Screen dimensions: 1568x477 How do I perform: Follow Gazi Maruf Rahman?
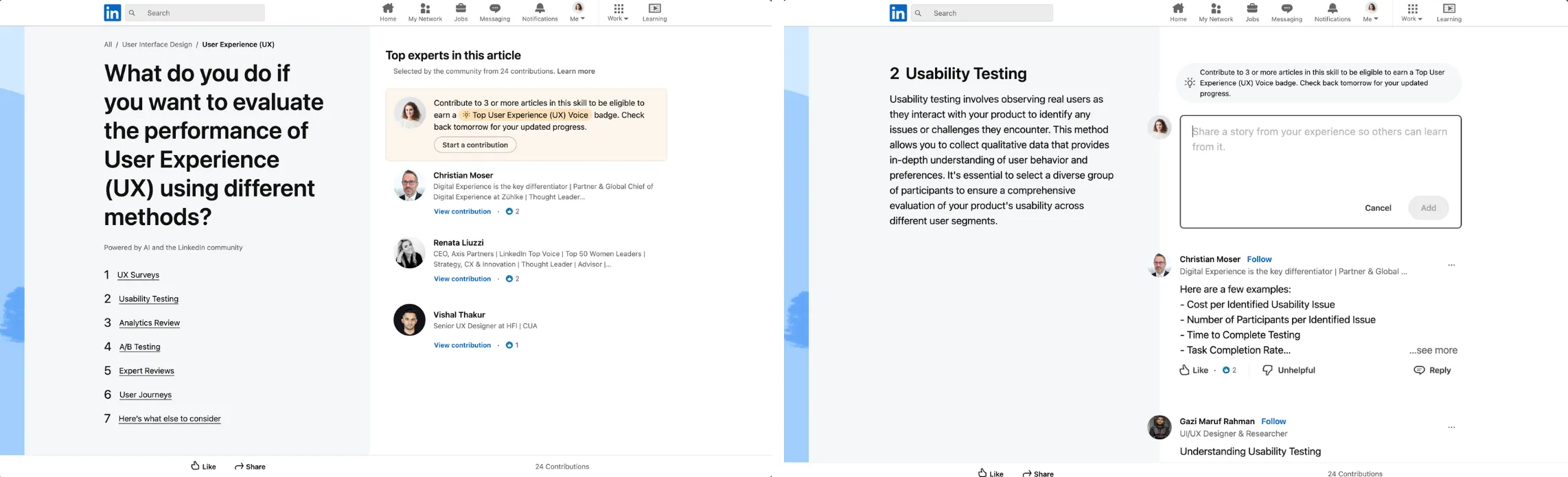(x=1273, y=421)
